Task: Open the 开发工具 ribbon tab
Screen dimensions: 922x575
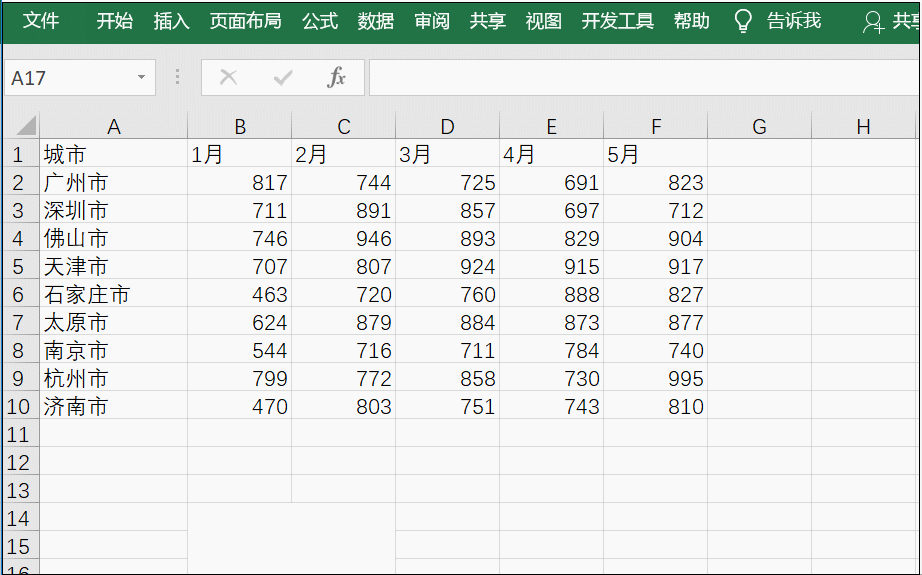Action: click(x=617, y=21)
